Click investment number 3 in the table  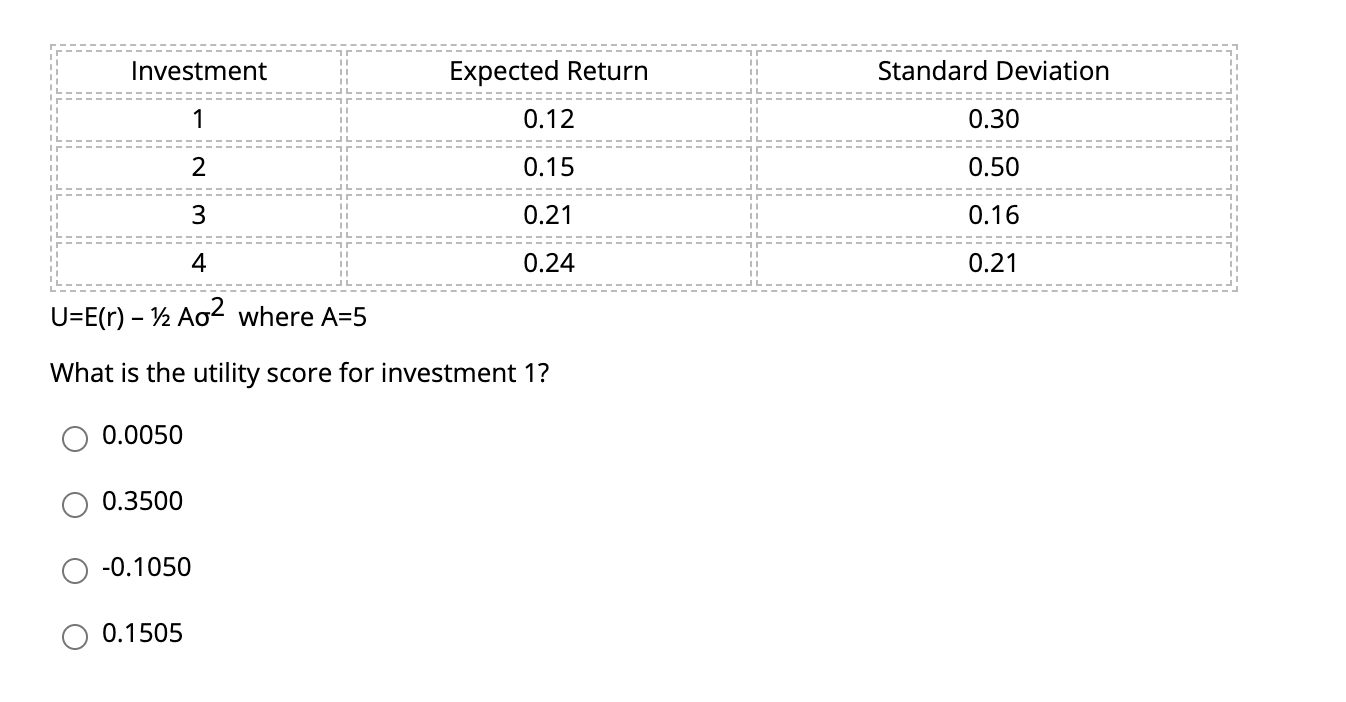pyautogui.click(x=198, y=214)
